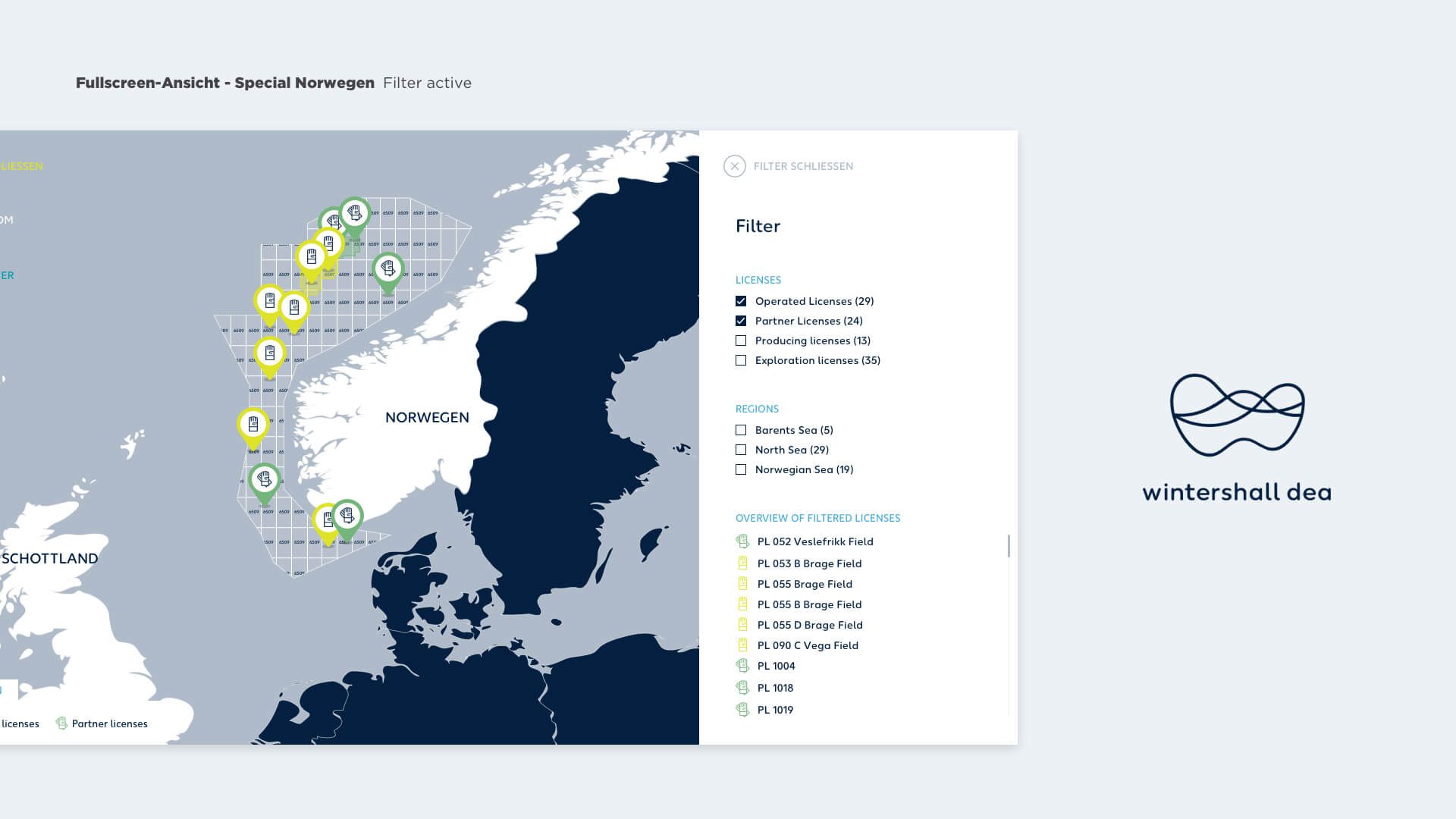1456x819 pixels.
Task: Click the operated icon beside PL 090 C Vega
Action: coord(742,645)
